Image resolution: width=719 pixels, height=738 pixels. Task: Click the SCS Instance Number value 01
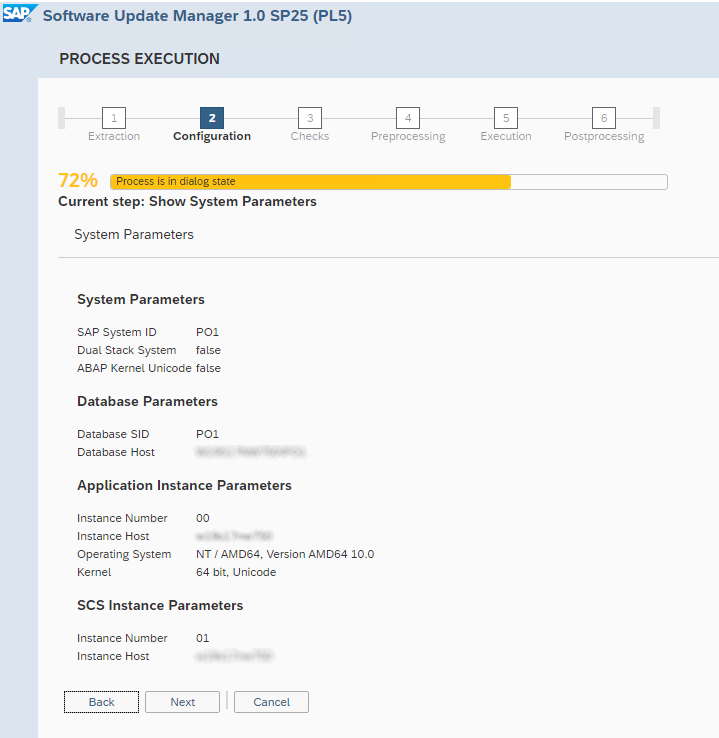(203, 638)
